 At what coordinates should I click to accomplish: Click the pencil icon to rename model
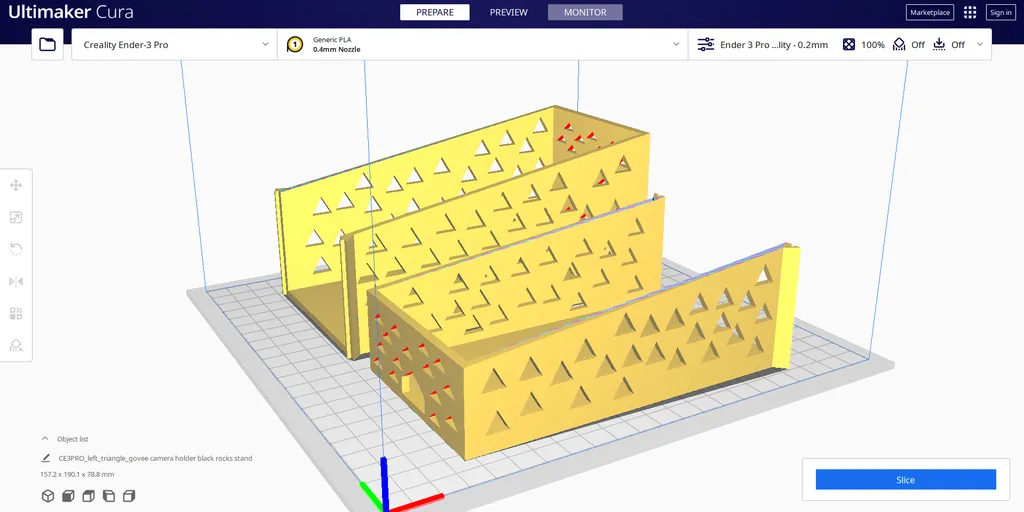(46, 458)
